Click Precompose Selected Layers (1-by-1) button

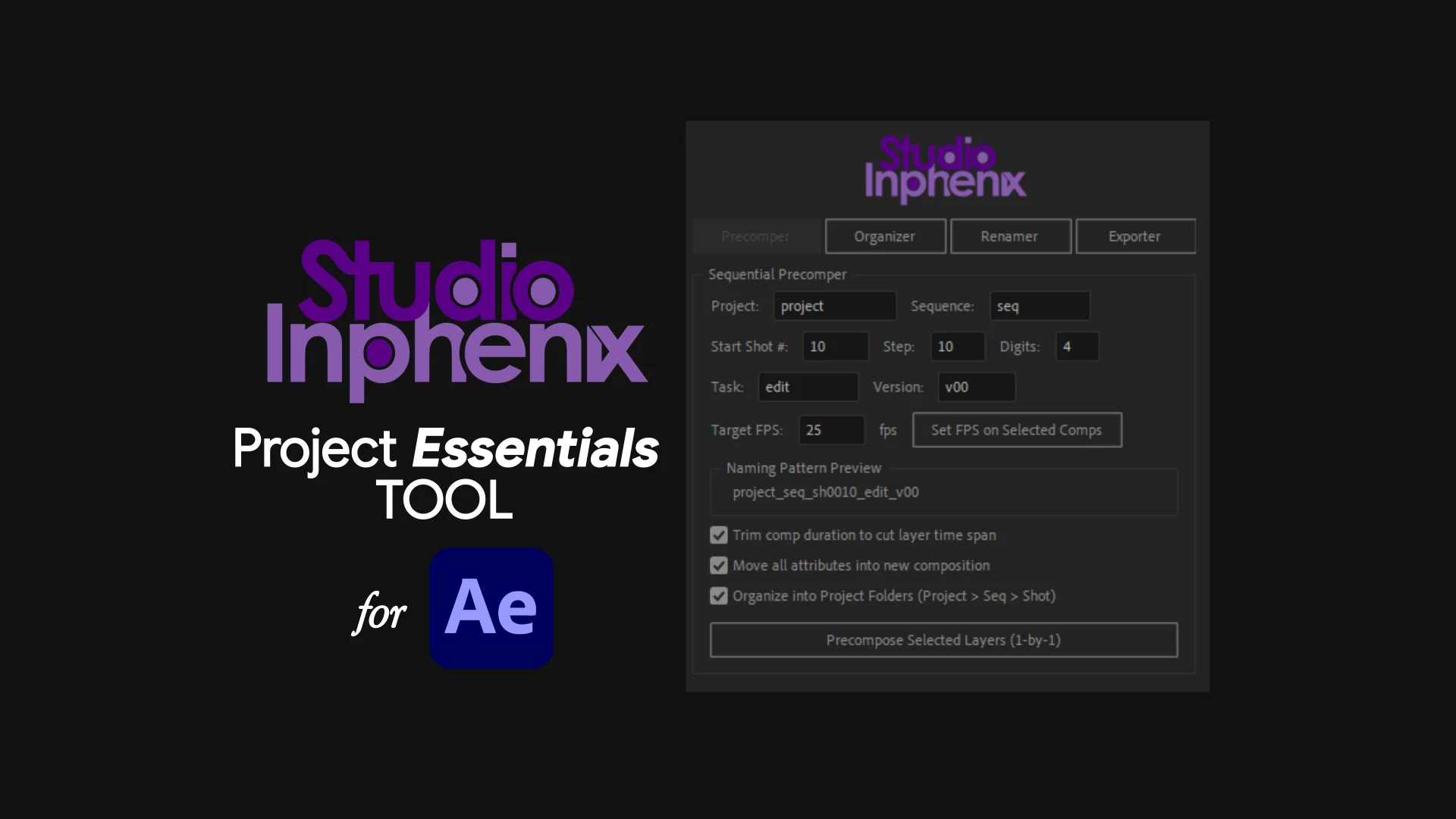[943, 640]
